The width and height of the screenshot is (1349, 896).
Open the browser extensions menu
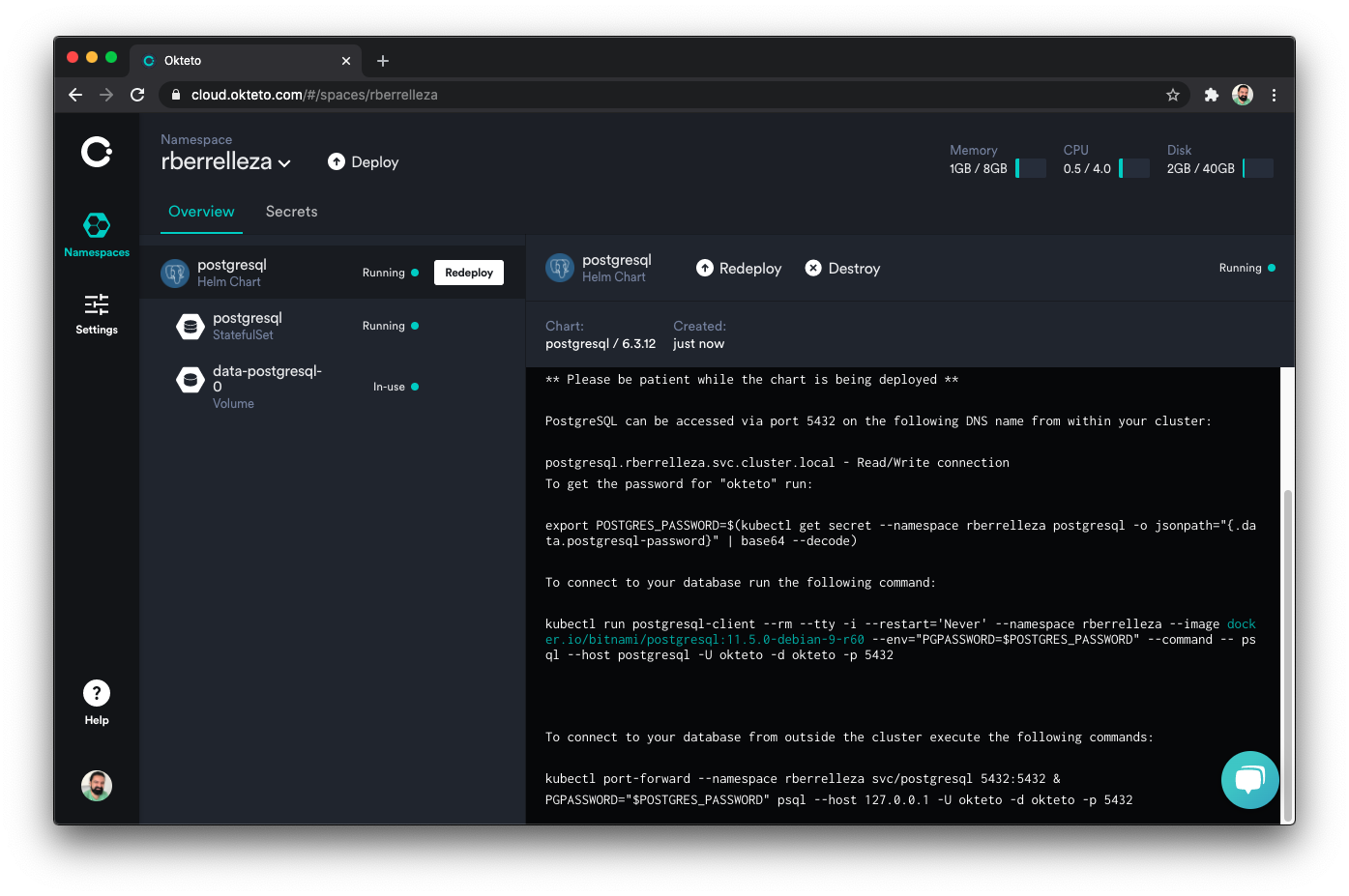[x=1211, y=95]
